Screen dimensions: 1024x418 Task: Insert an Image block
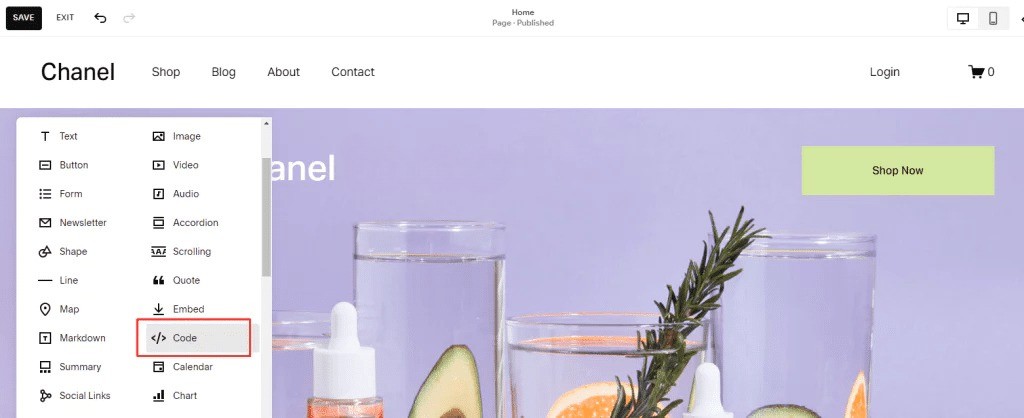click(x=177, y=137)
